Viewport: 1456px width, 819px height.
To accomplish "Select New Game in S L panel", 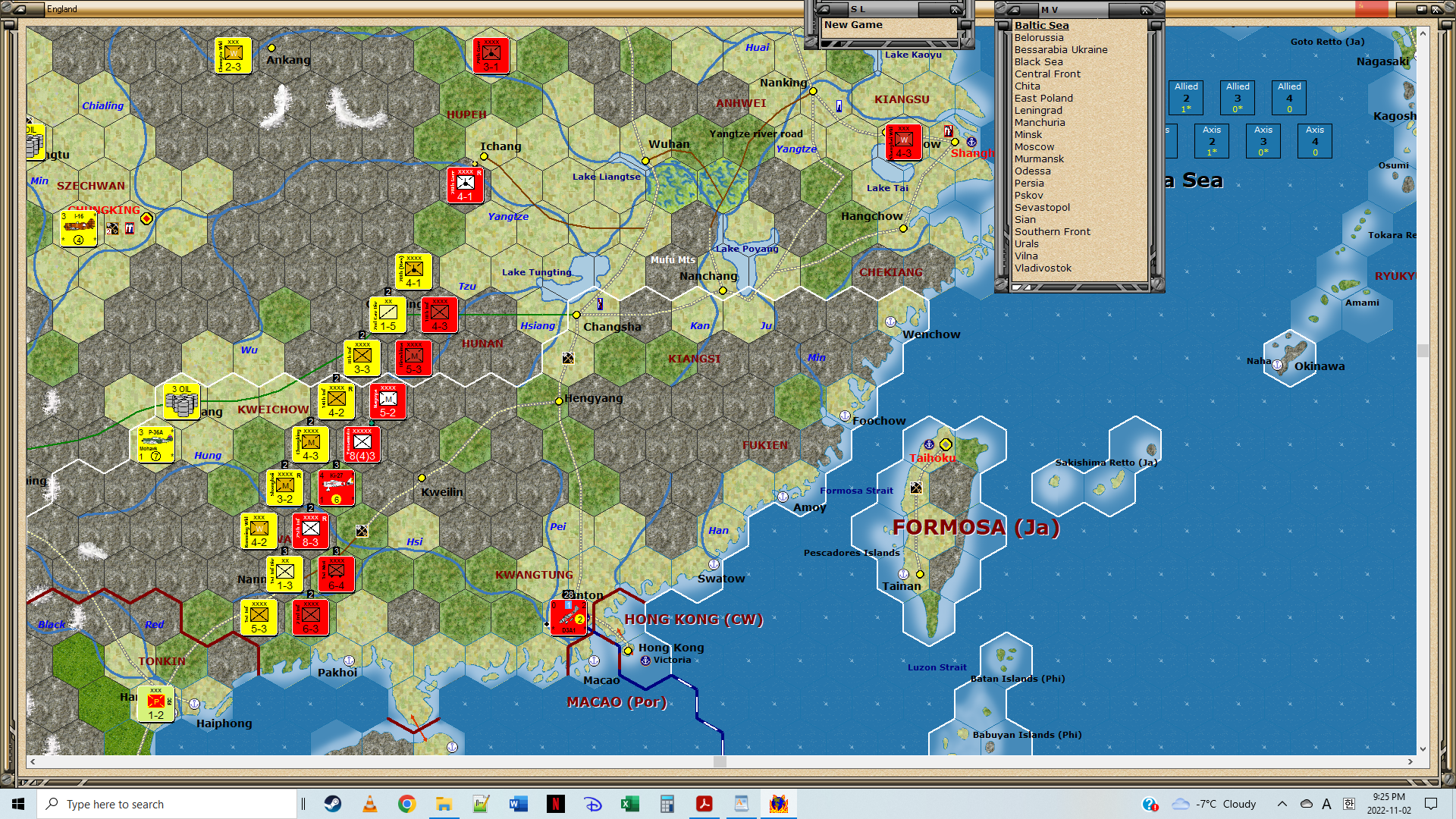I will [x=853, y=25].
